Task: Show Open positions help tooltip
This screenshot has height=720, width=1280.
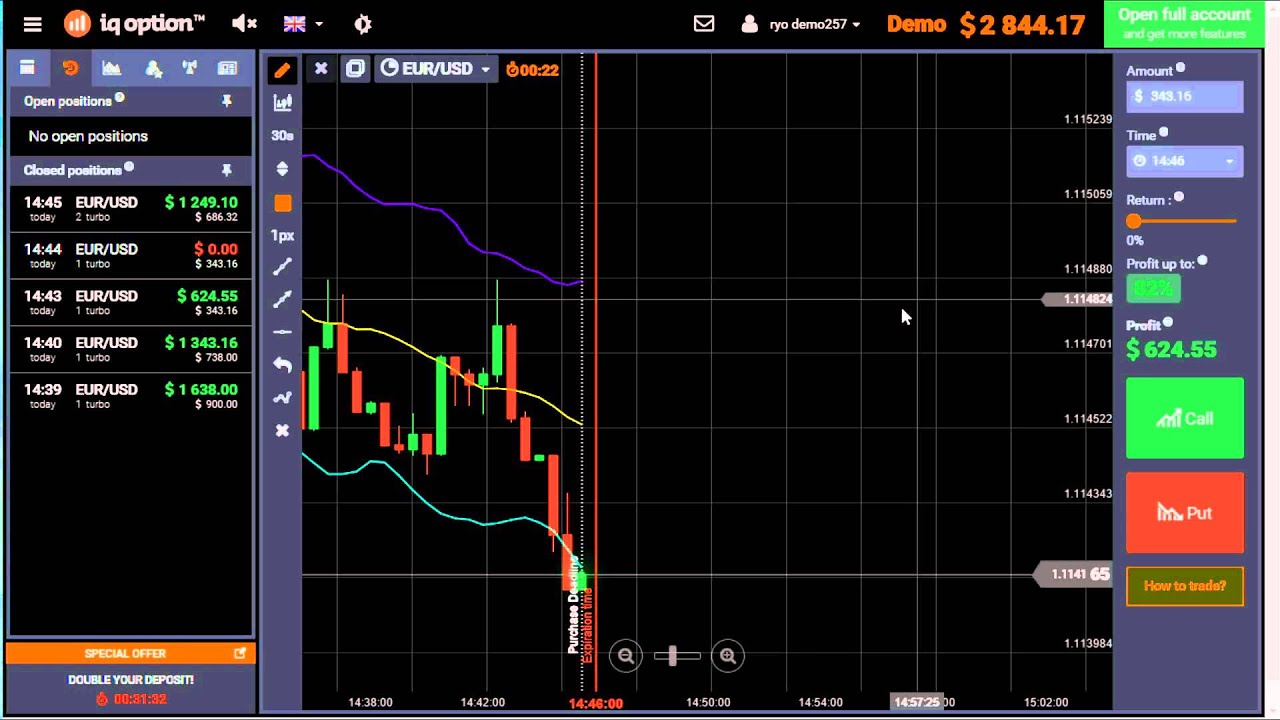Action: coord(120,97)
